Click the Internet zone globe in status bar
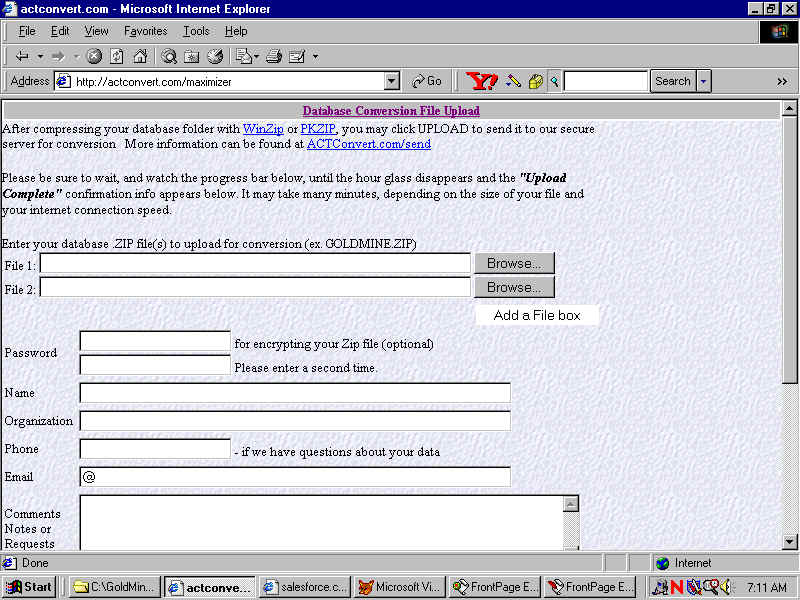This screenshot has width=800, height=600. [x=663, y=563]
